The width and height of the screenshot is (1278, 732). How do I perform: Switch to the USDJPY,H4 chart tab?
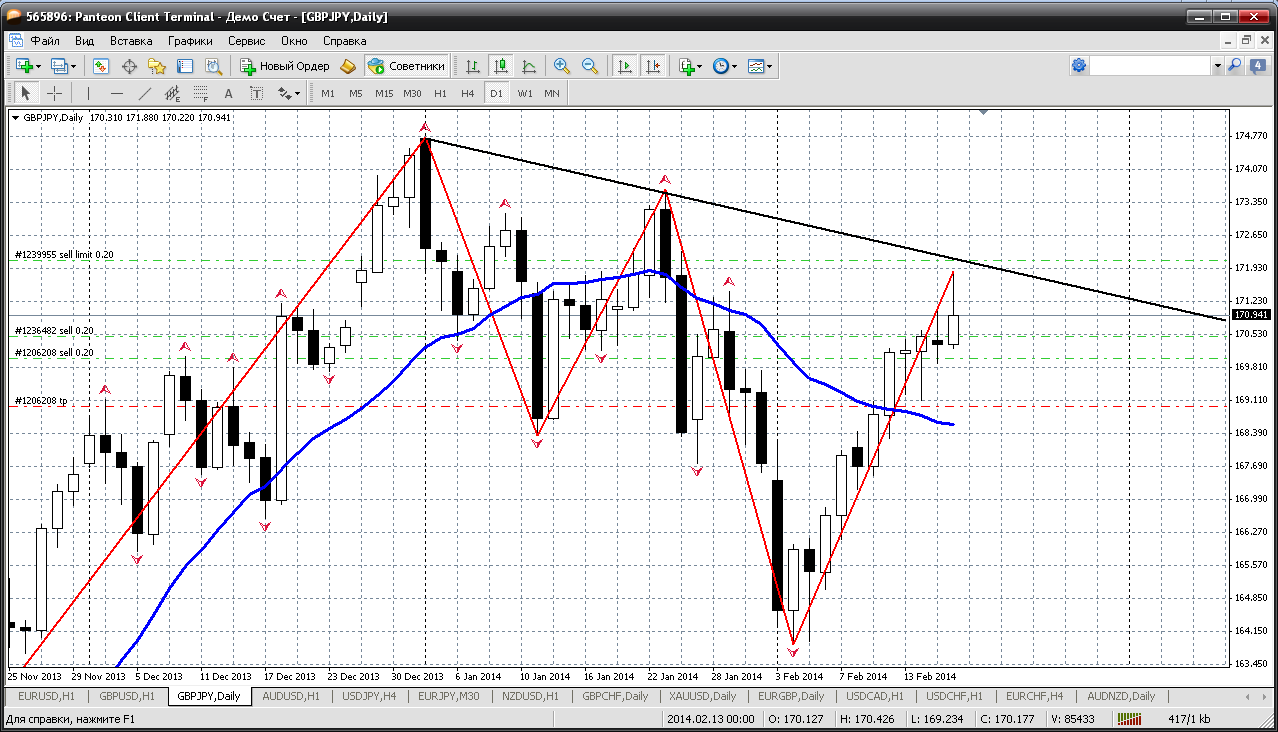(x=369, y=696)
